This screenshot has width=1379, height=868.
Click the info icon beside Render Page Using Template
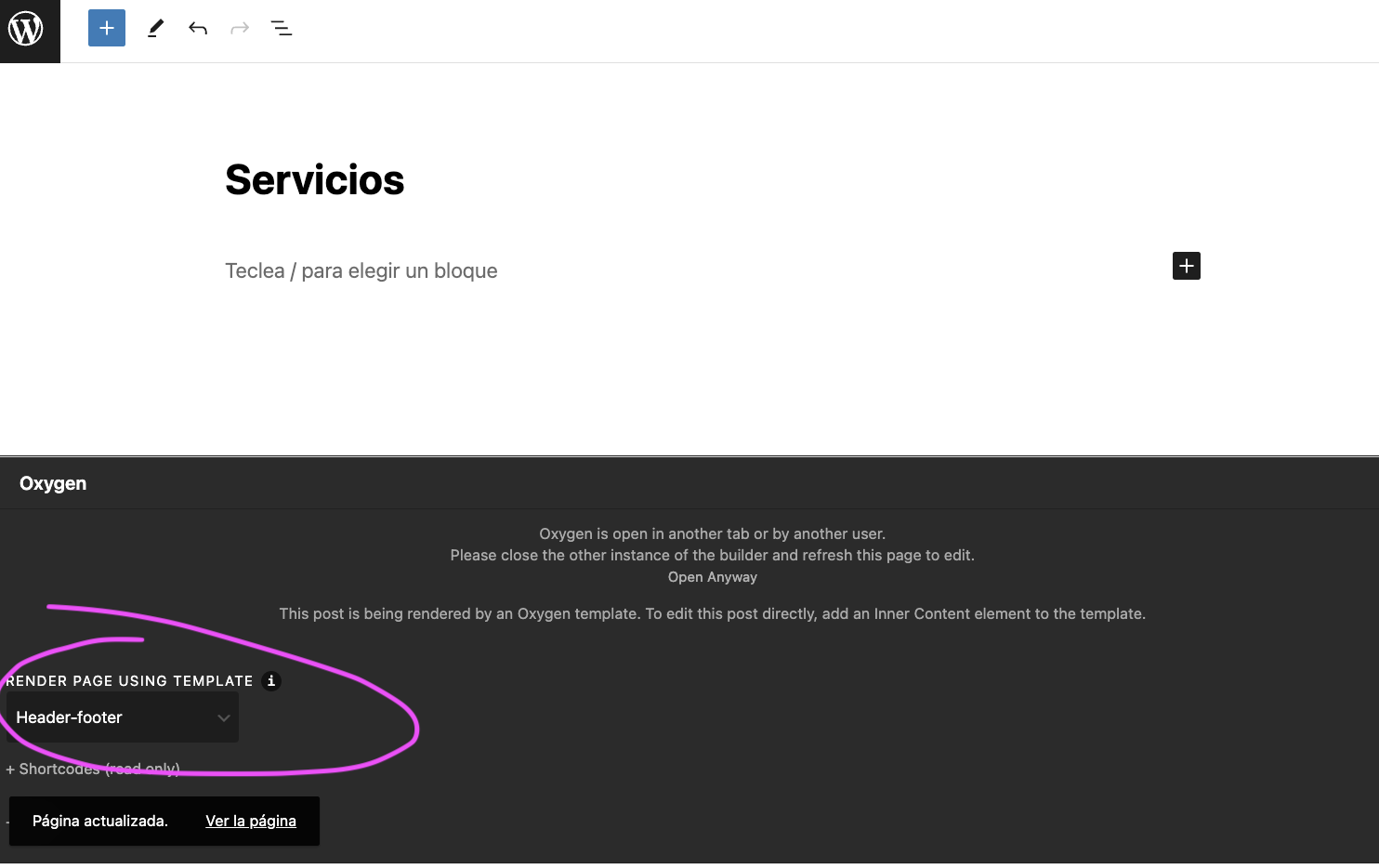pyautogui.click(x=271, y=681)
